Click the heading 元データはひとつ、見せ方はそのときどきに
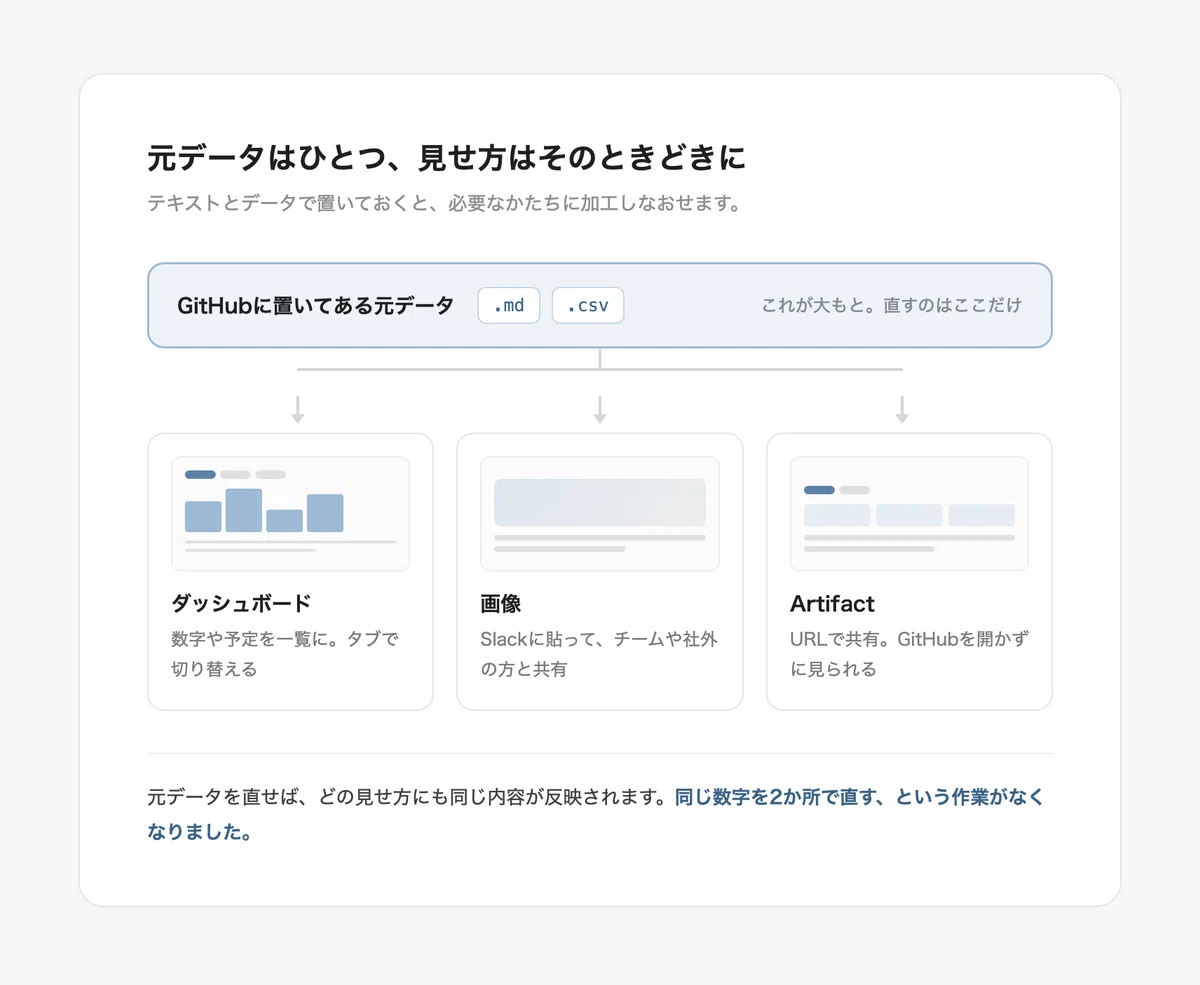This screenshot has width=1200, height=985. [447, 158]
